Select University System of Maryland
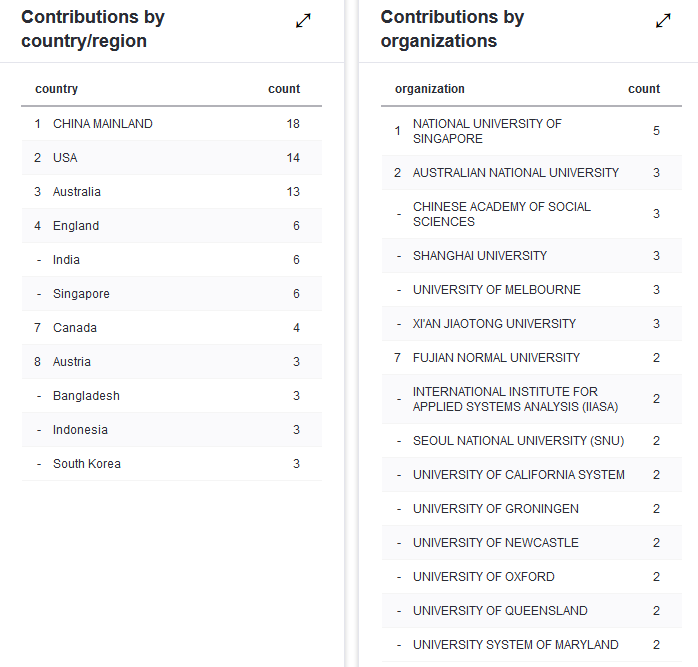Screen dimensions: 698x667 (516, 645)
